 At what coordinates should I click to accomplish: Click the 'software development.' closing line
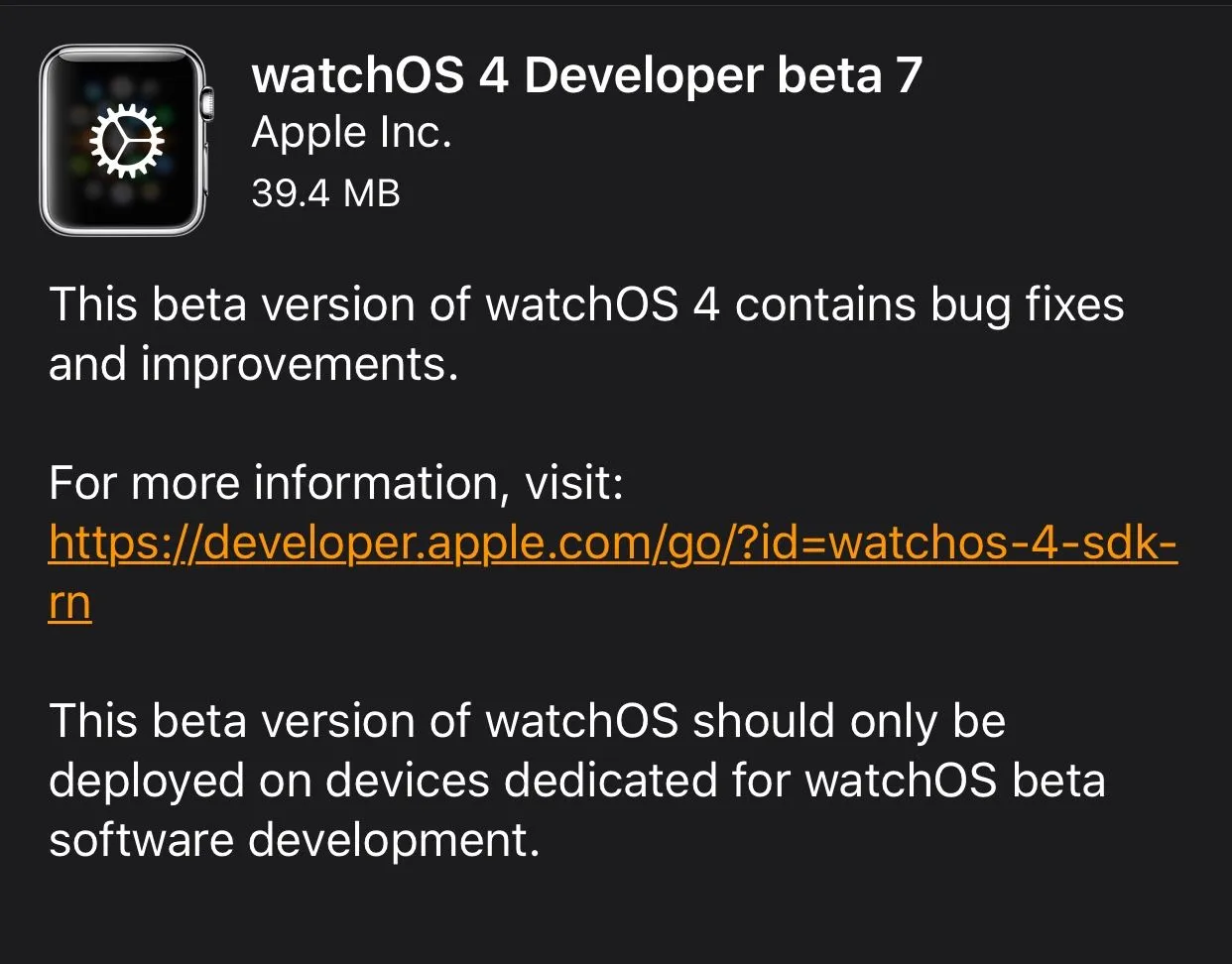pos(294,840)
